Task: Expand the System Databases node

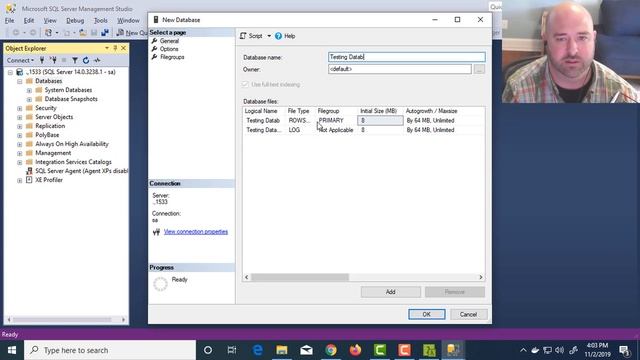Action: click(x=29, y=90)
